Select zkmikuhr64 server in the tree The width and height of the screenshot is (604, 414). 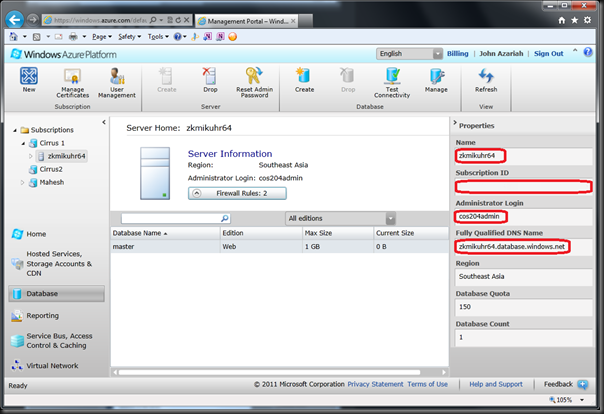click(62, 156)
